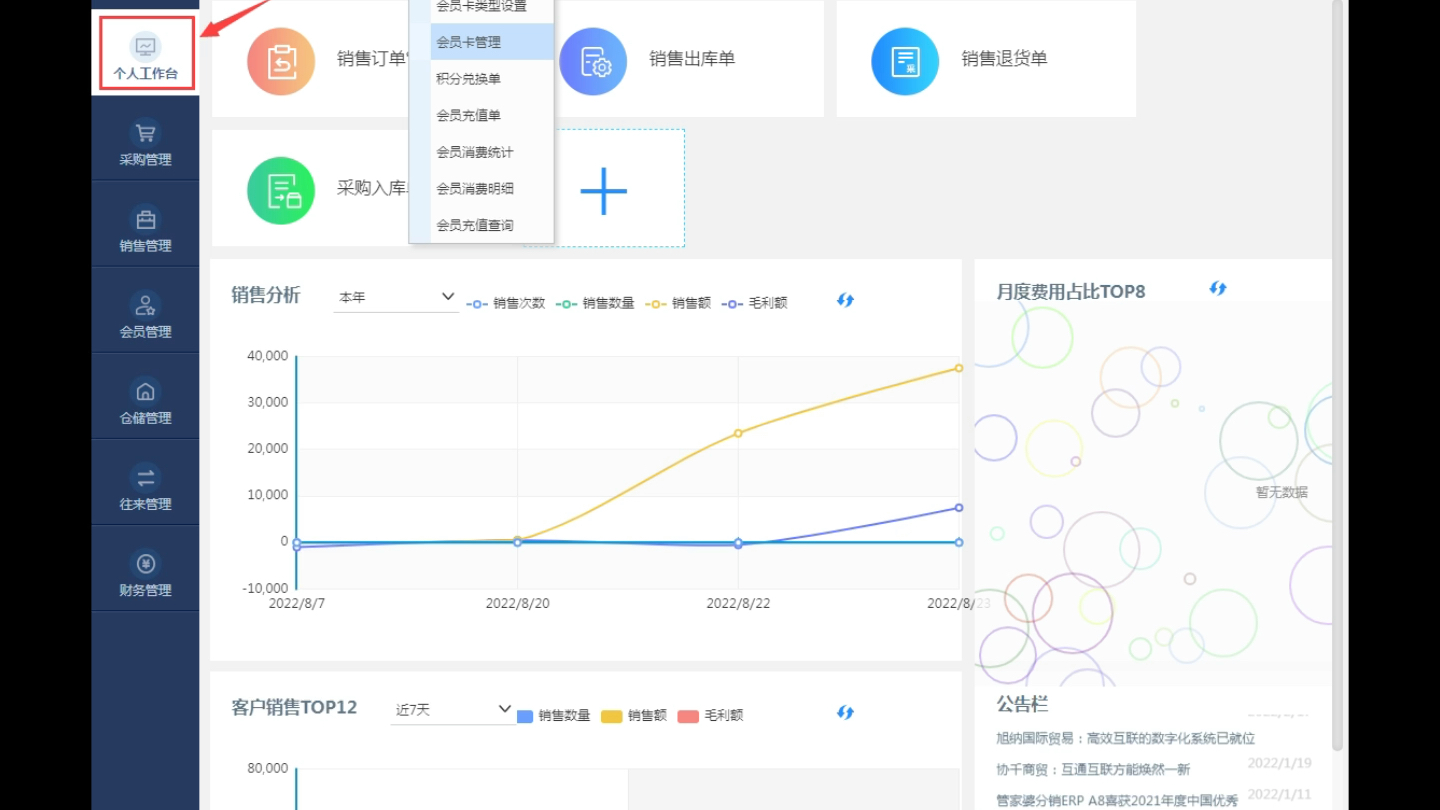This screenshot has height=810, width=1440.
Task: Select 会员卡管理 from the member menu
Action: point(471,41)
